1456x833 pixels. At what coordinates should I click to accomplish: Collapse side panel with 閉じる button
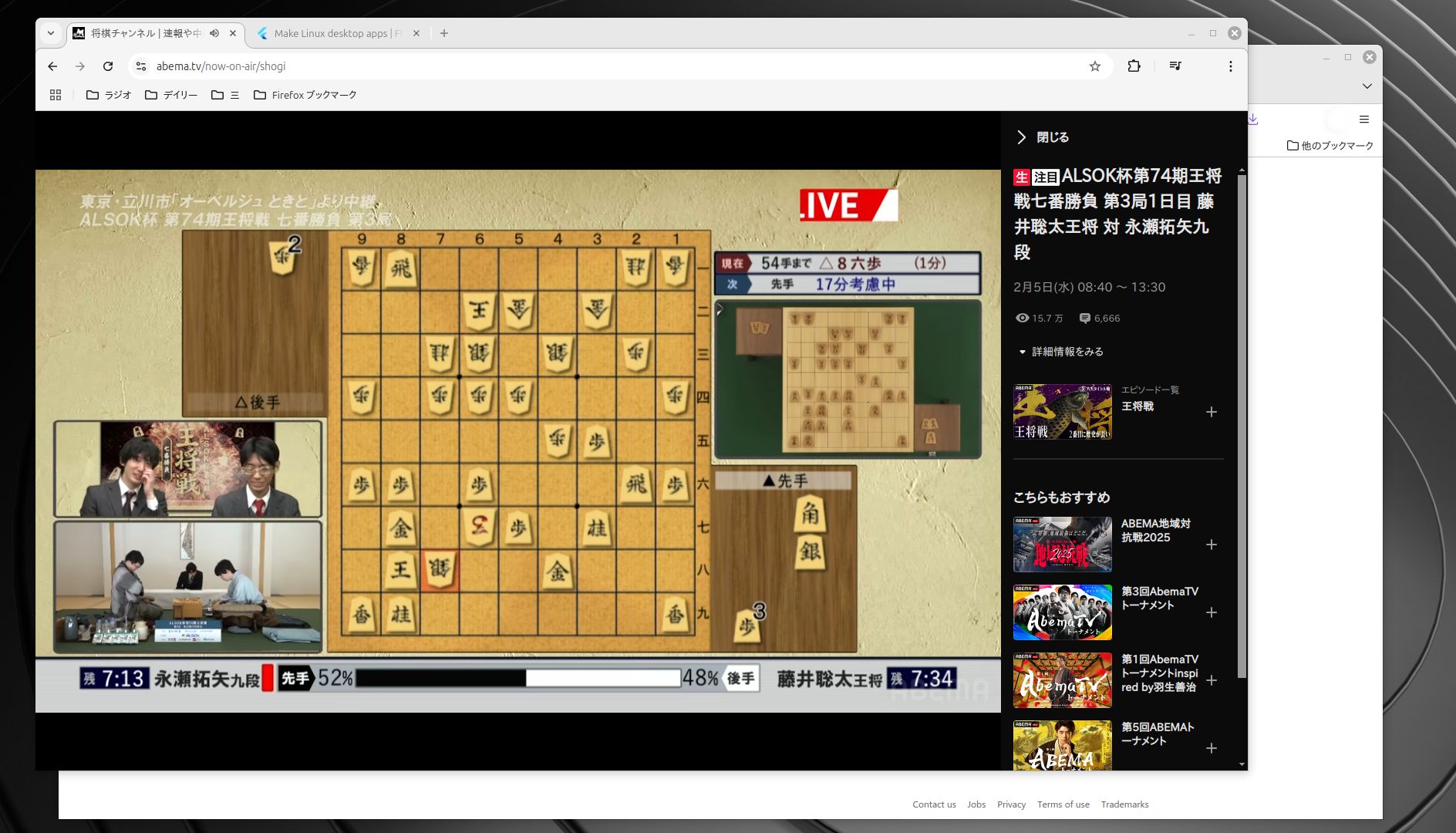pos(1043,137)
